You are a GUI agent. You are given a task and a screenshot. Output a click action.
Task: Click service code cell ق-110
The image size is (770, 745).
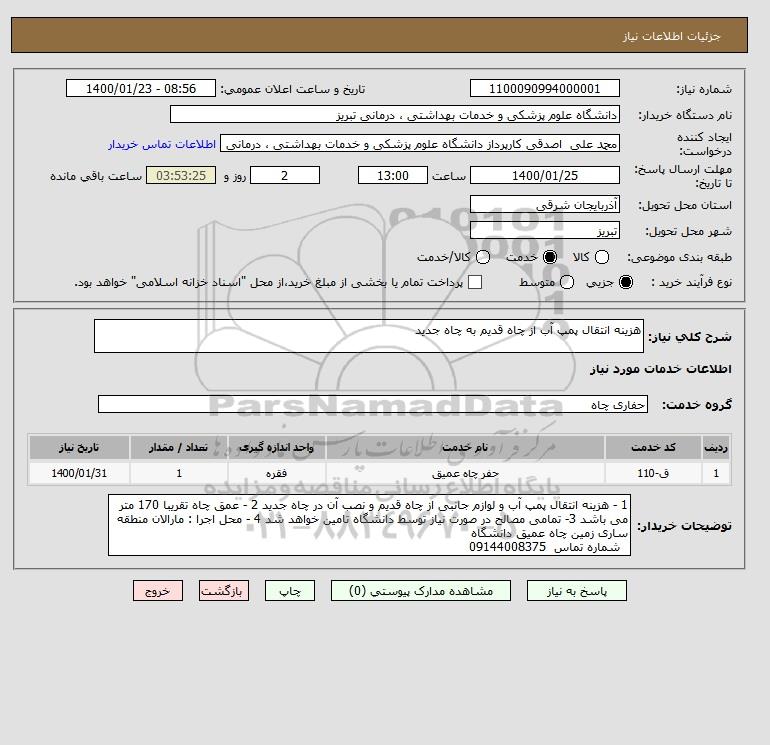653,473
